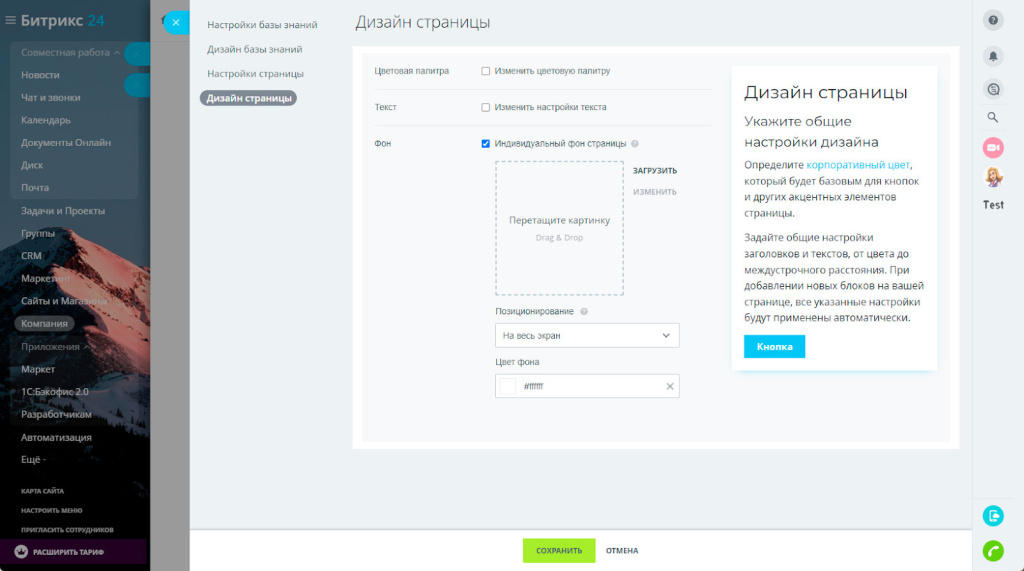Viewport: 1024px width, 571px height.
Task: Enable 'Изменить цветовую палитру' checkbox
Action: point(486,71)
